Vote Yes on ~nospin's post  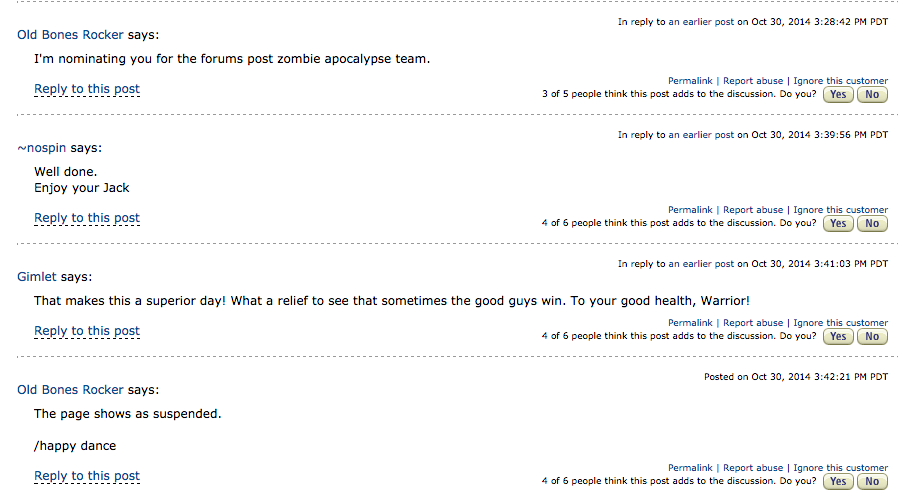[838, 224]
